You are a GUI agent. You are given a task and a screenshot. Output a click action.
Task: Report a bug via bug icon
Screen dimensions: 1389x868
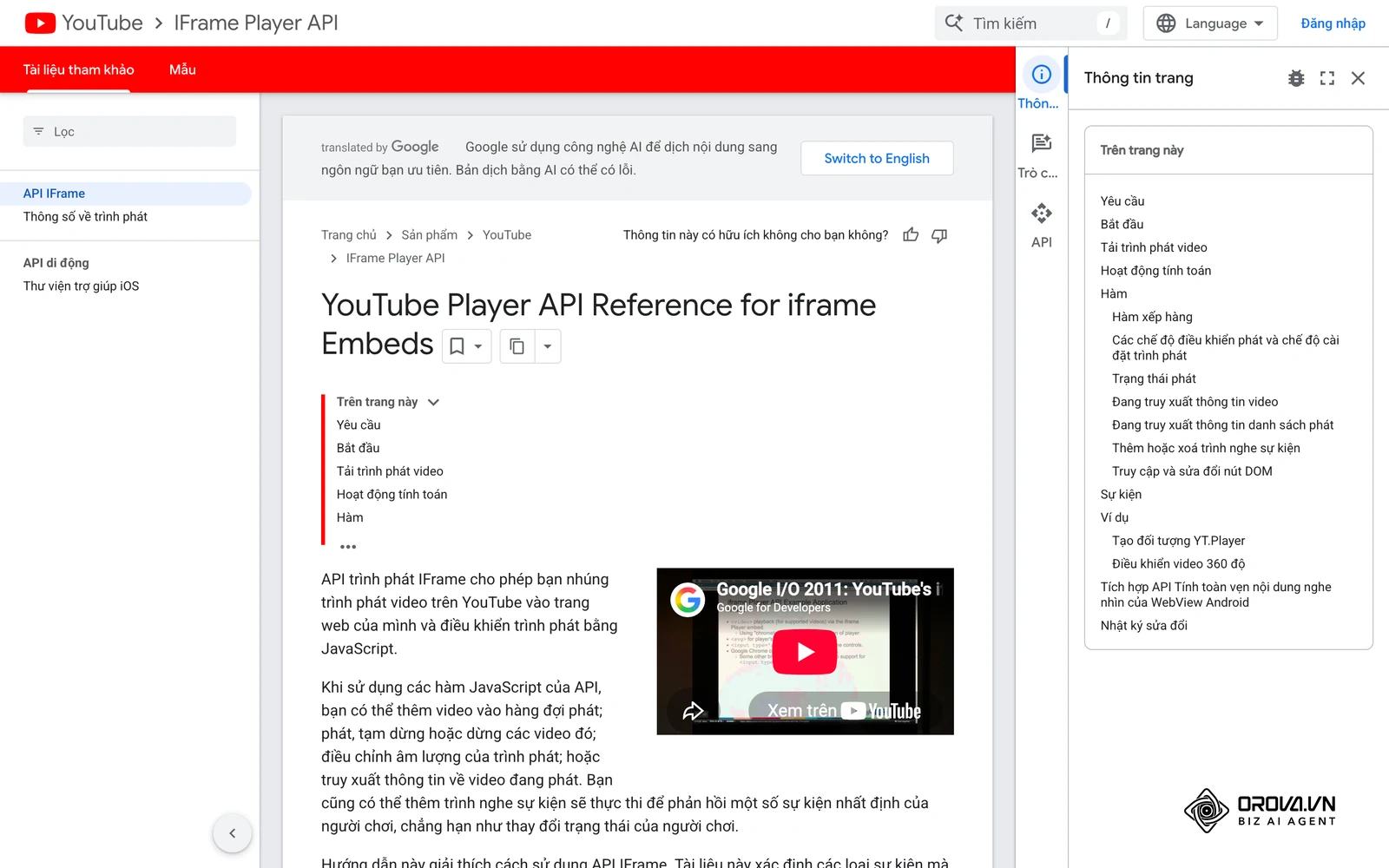[1296, 78]
